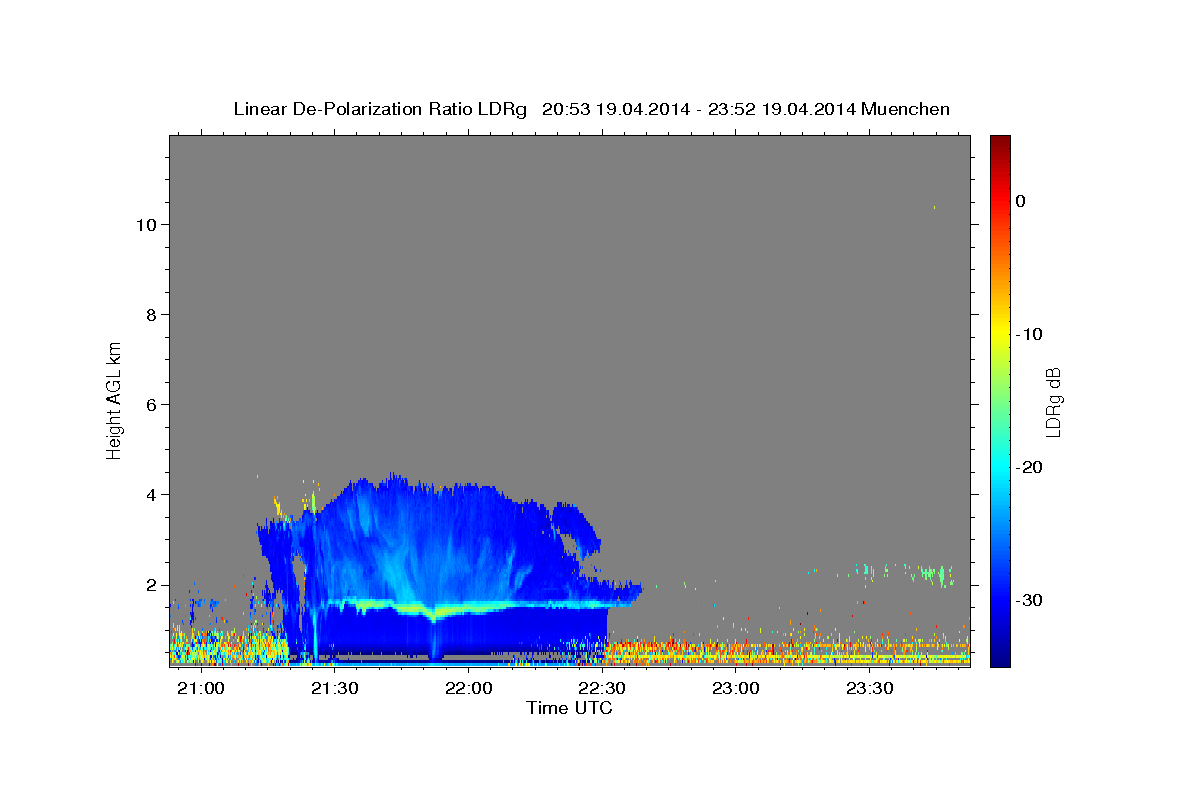Click the colorbar tick label '-30'
Image resolution: width=1200 pixels, height=800 pixels.
tap(1029, 600)
